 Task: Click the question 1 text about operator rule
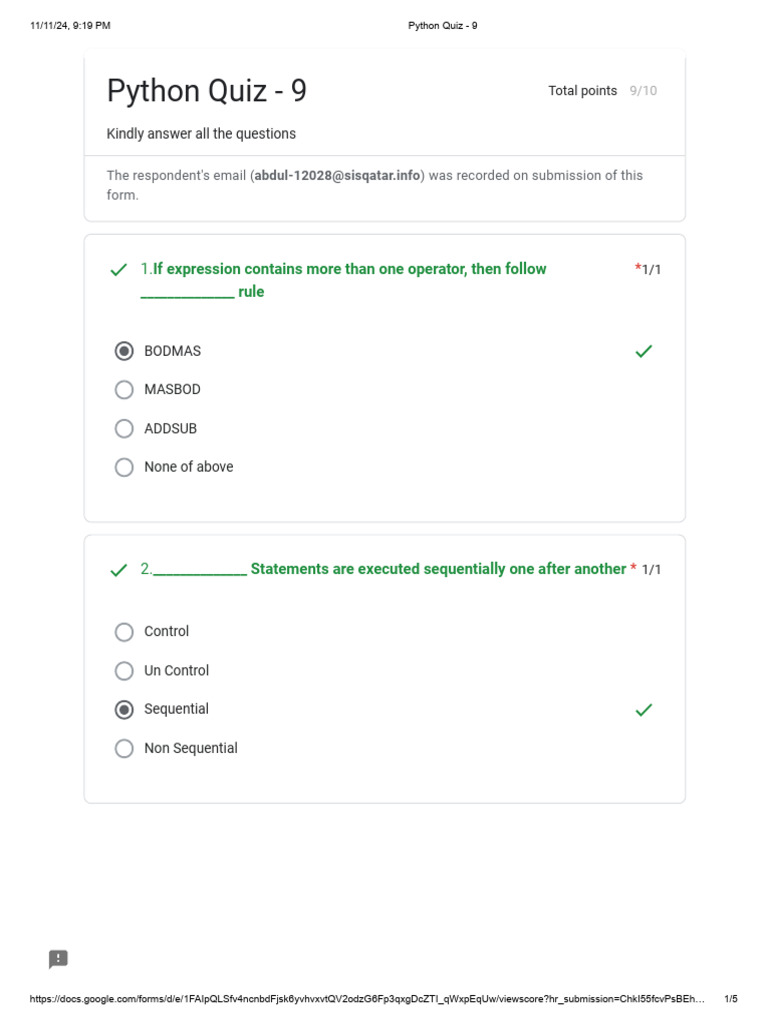(349, 269)
